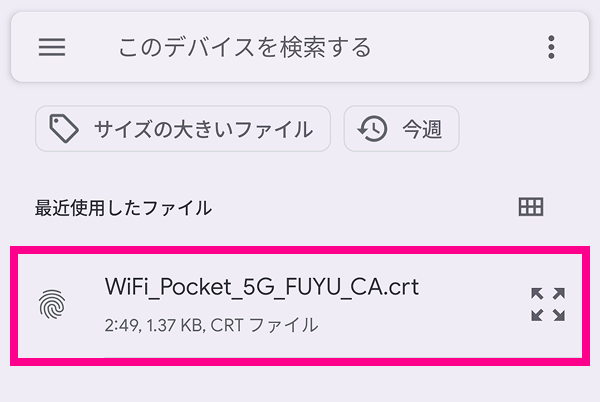Click the 最近使用したファイル section header

(x=123, y=208)
